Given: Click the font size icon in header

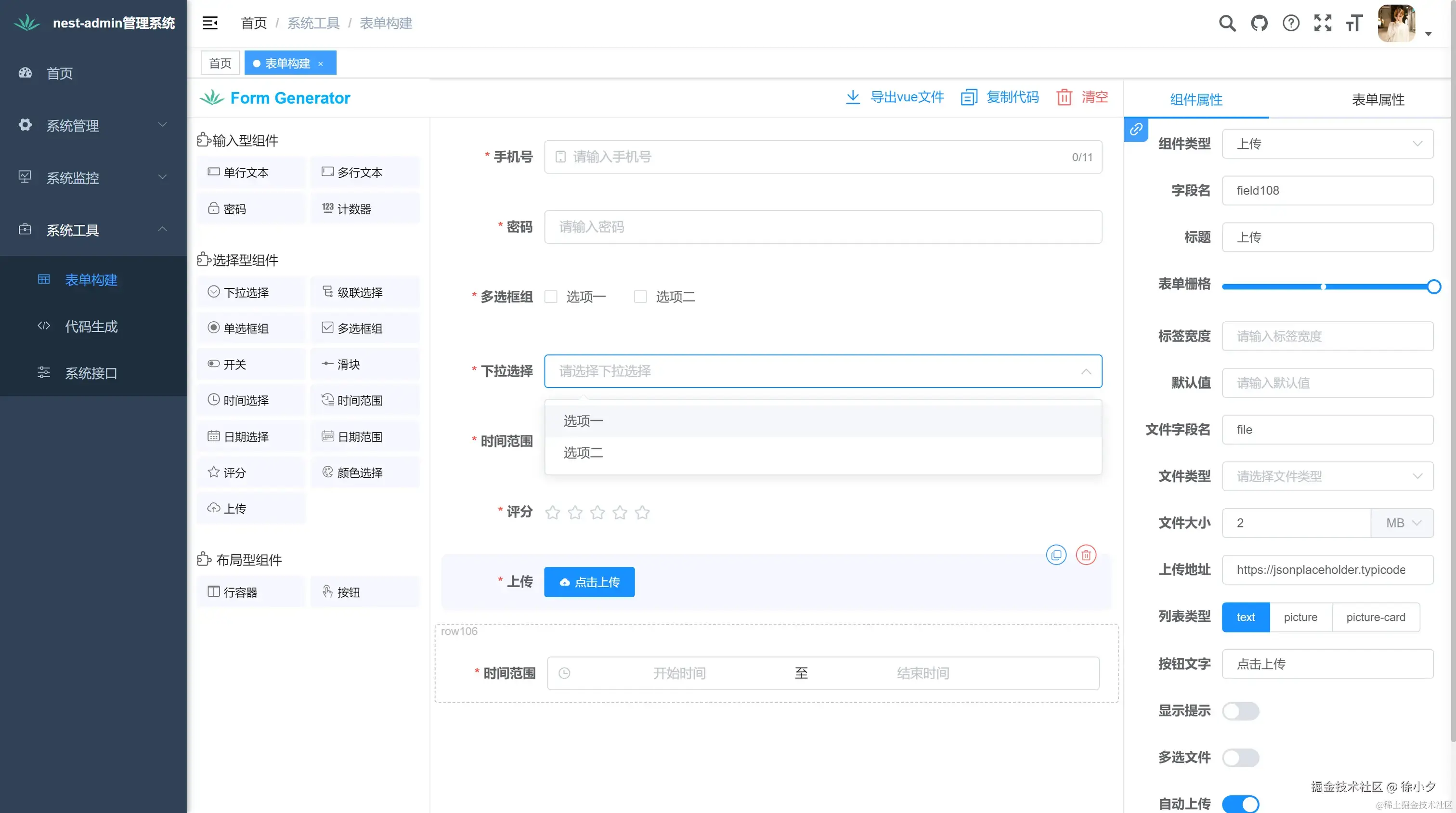Looking at the screenshot, I should pyautogui.click(x=1354, y=23).
